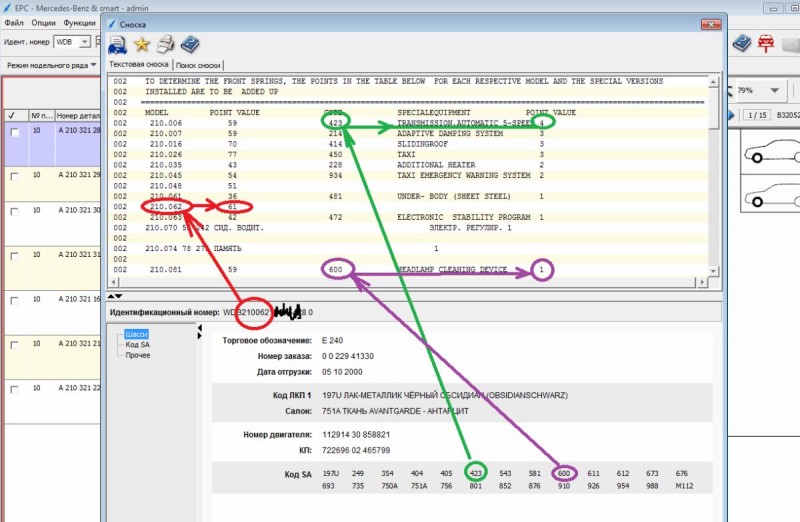Image resolution: width=800 pixels, height=522 pixels.
Task: Click the blue book icon in main EPC toolbar
Action: click(742, 43)
